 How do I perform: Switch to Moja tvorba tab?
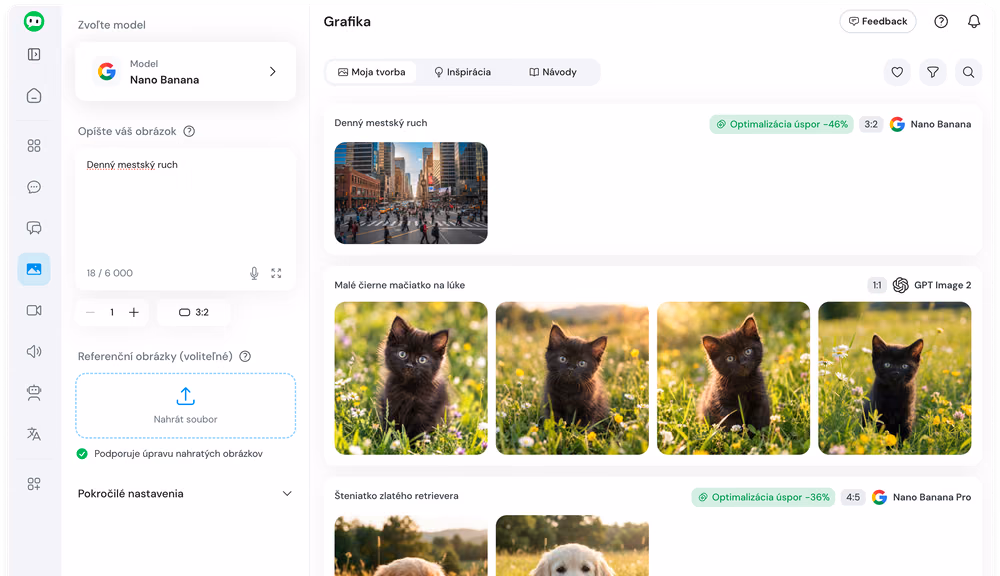(371, 72)
